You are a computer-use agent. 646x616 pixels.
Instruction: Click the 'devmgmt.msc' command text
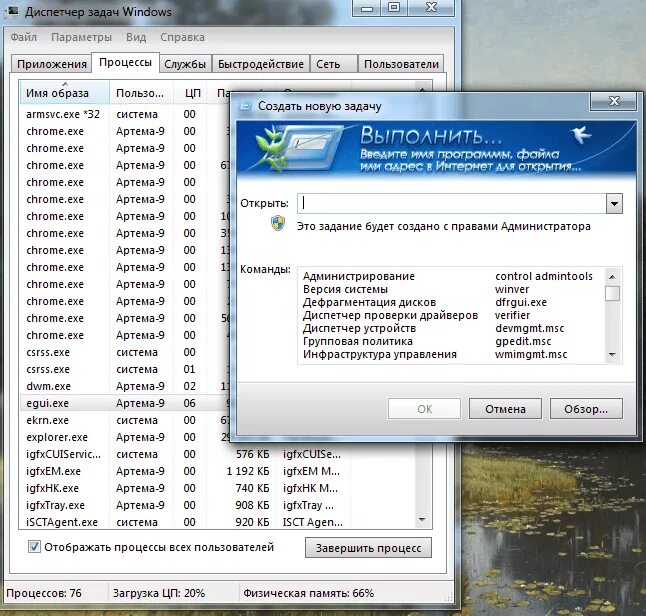[529, 328]
